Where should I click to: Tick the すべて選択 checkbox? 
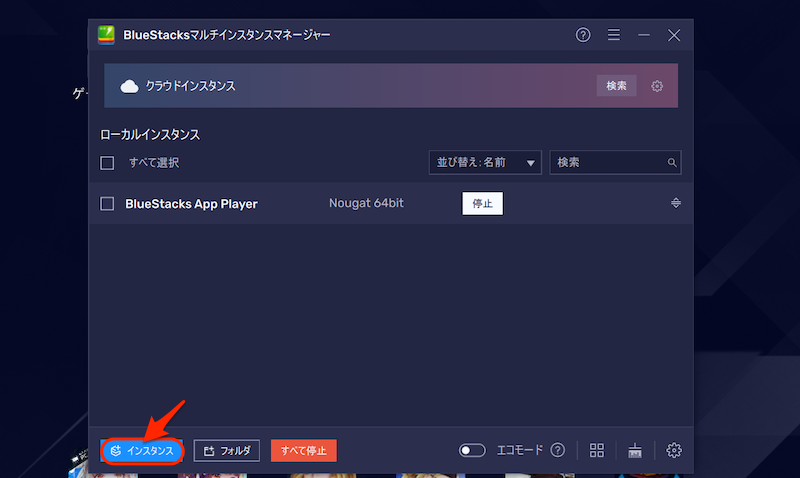[108, 162]
